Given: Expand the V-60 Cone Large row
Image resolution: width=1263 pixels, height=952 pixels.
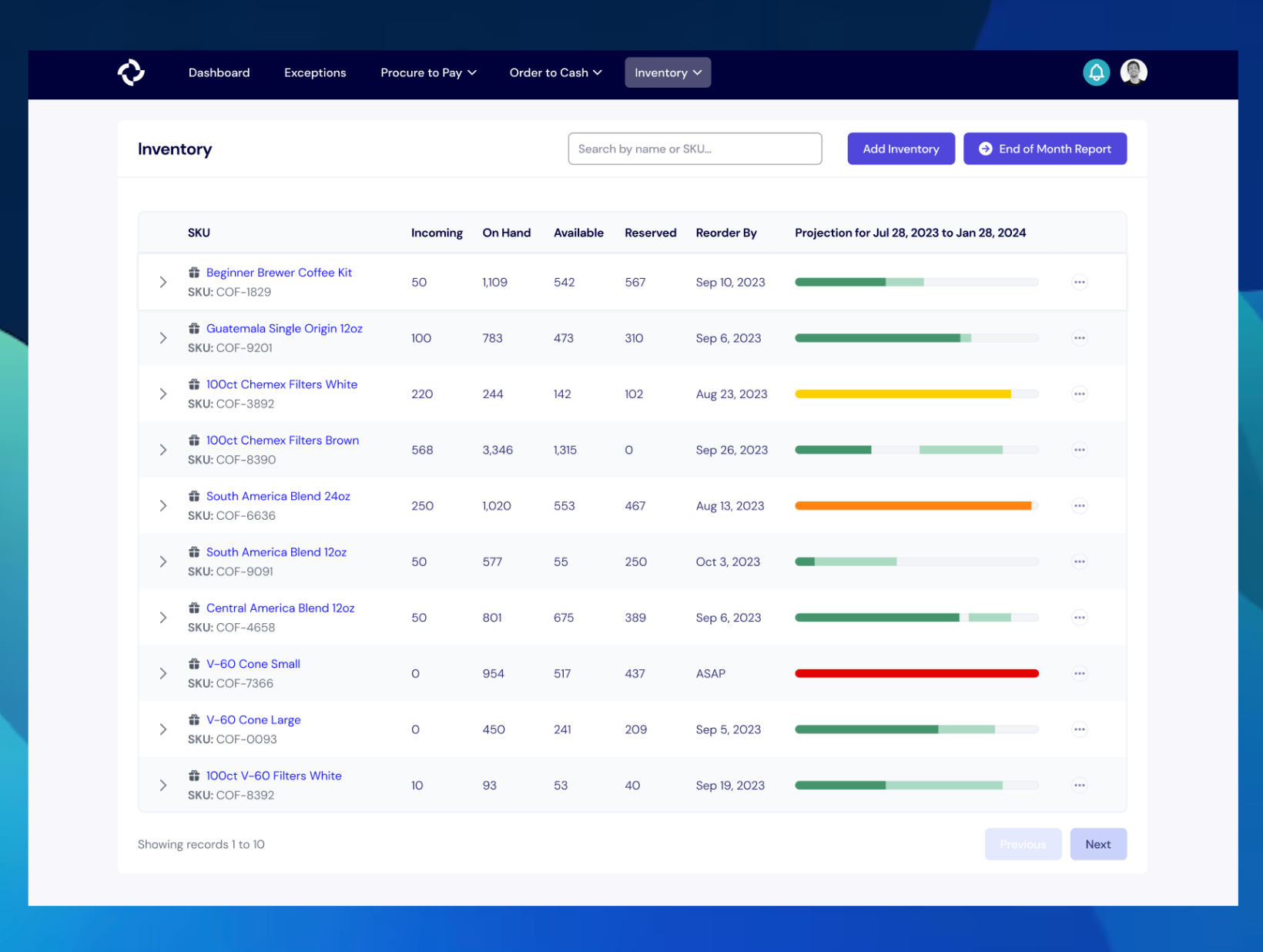Looking at the screenshot, I should (x=163, y=729).
